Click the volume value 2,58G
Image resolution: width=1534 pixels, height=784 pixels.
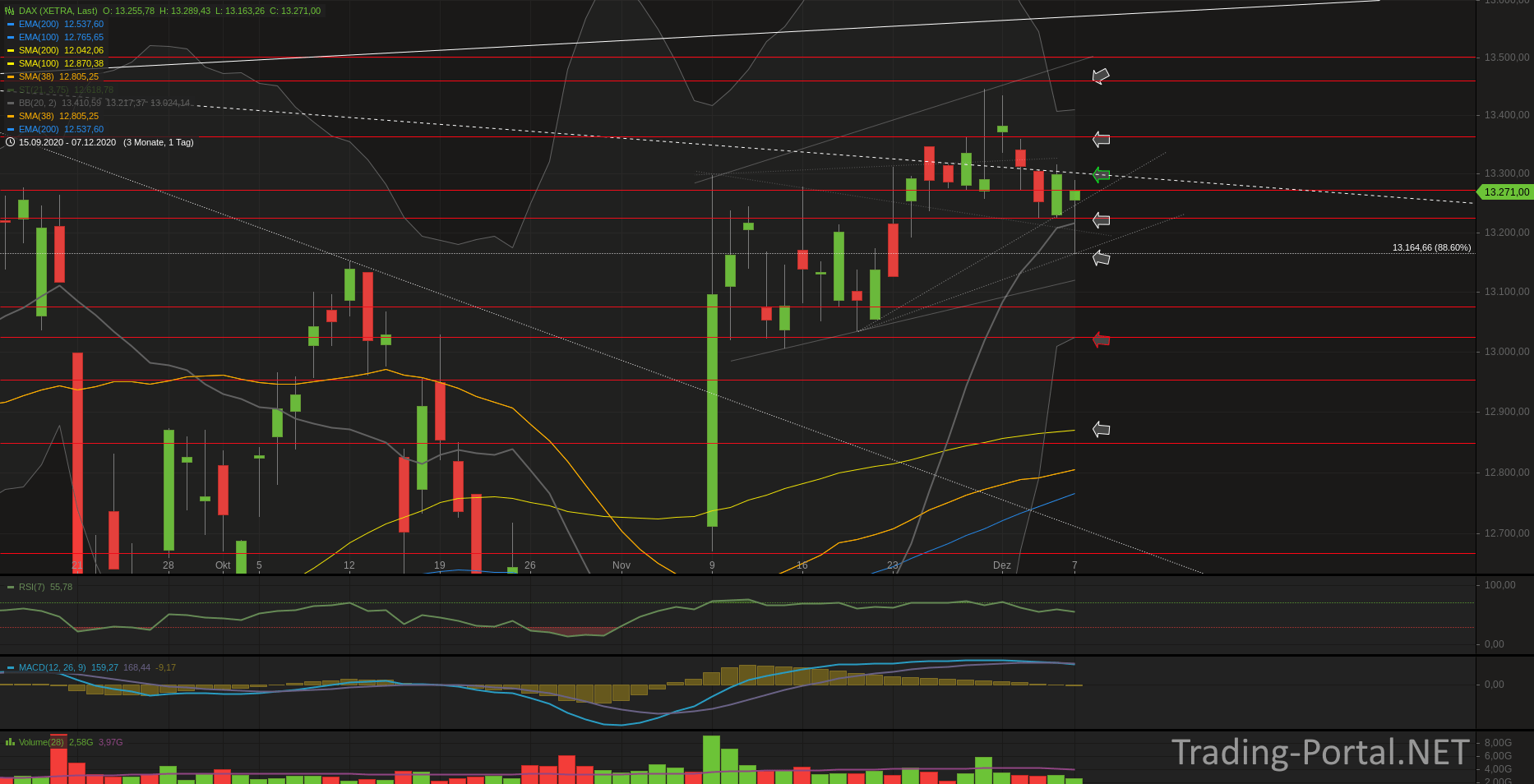[x=81, y=742]
